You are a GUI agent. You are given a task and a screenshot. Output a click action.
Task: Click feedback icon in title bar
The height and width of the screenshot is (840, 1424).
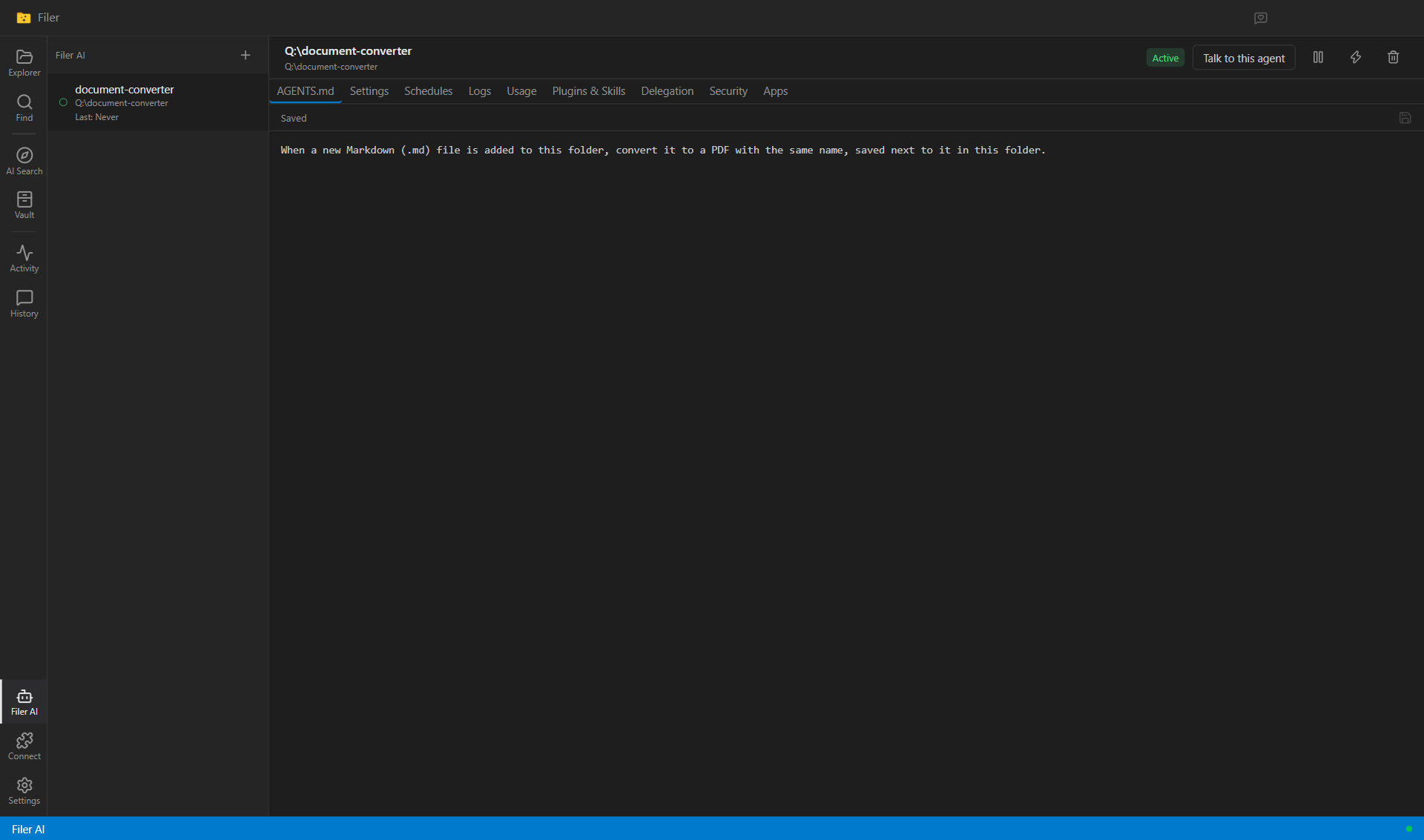click(1261, 18)
